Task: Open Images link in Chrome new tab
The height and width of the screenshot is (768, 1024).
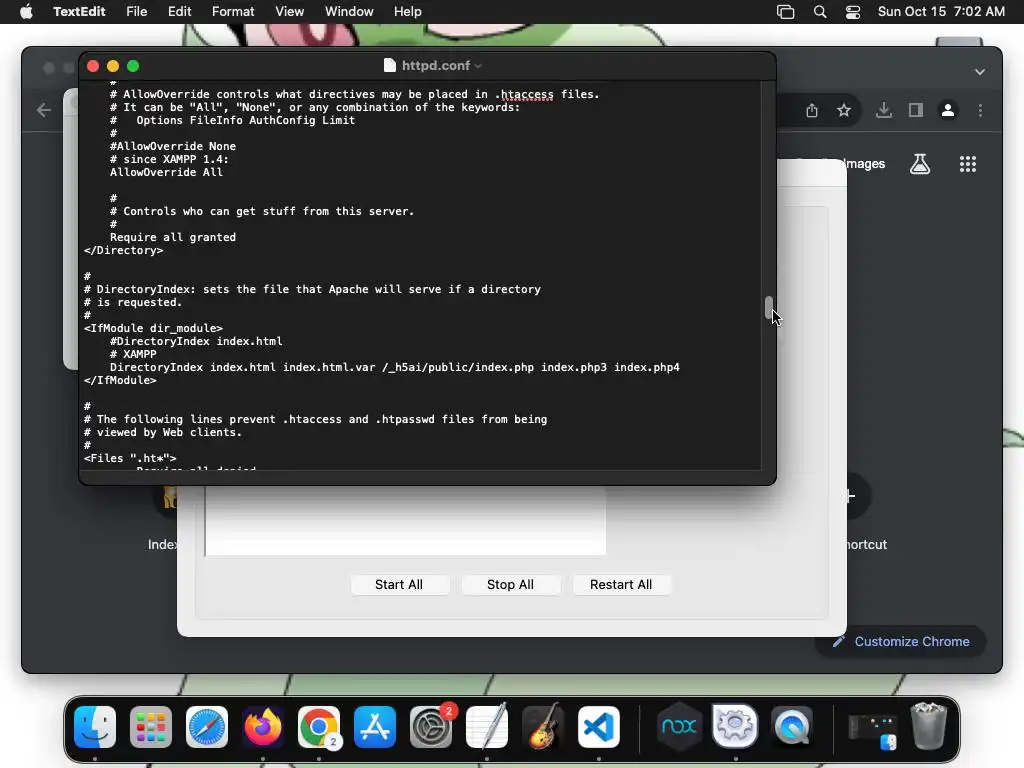Action: (x=865, y=164)
